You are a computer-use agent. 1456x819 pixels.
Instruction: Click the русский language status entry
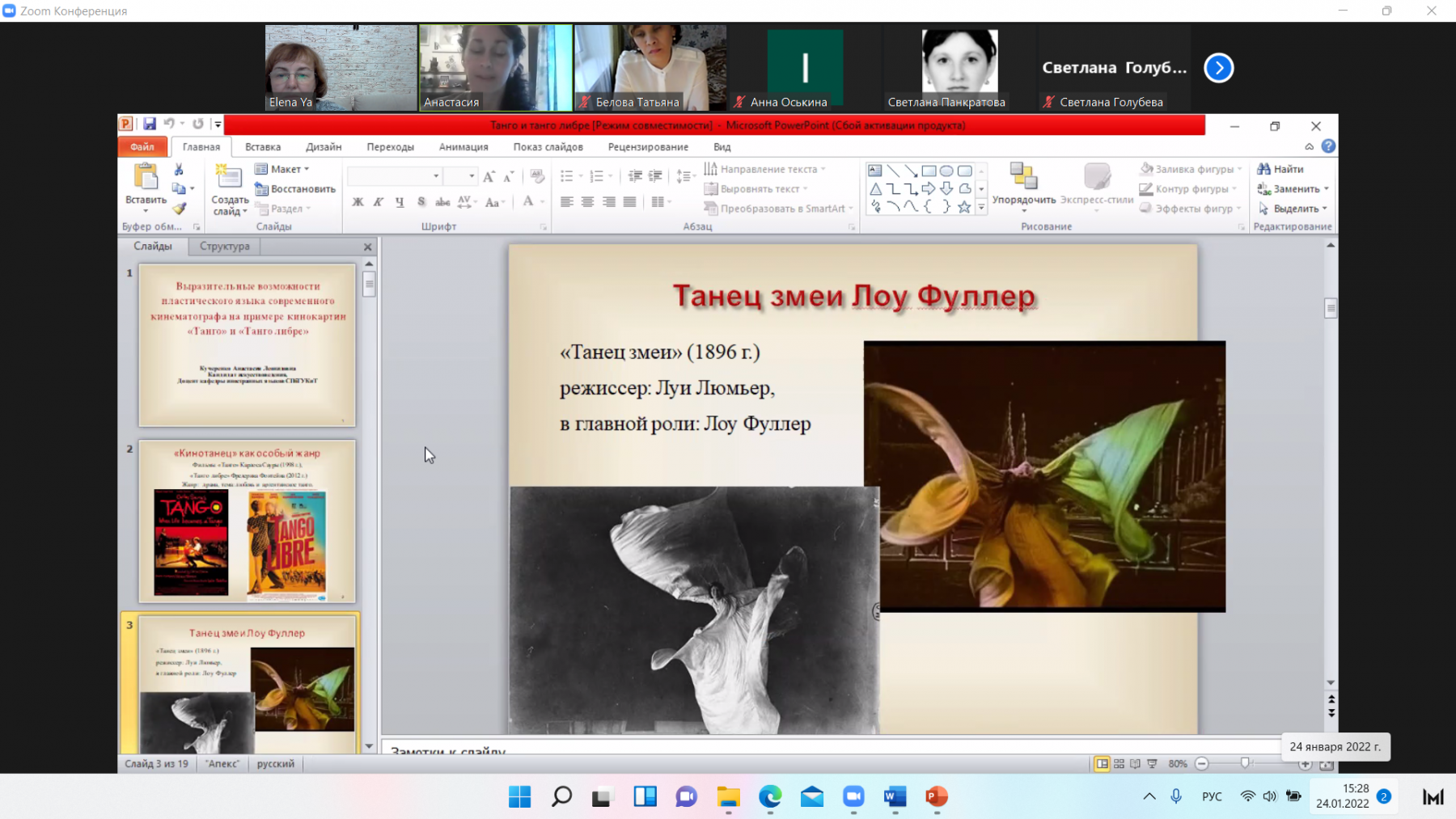pos(276,763)
